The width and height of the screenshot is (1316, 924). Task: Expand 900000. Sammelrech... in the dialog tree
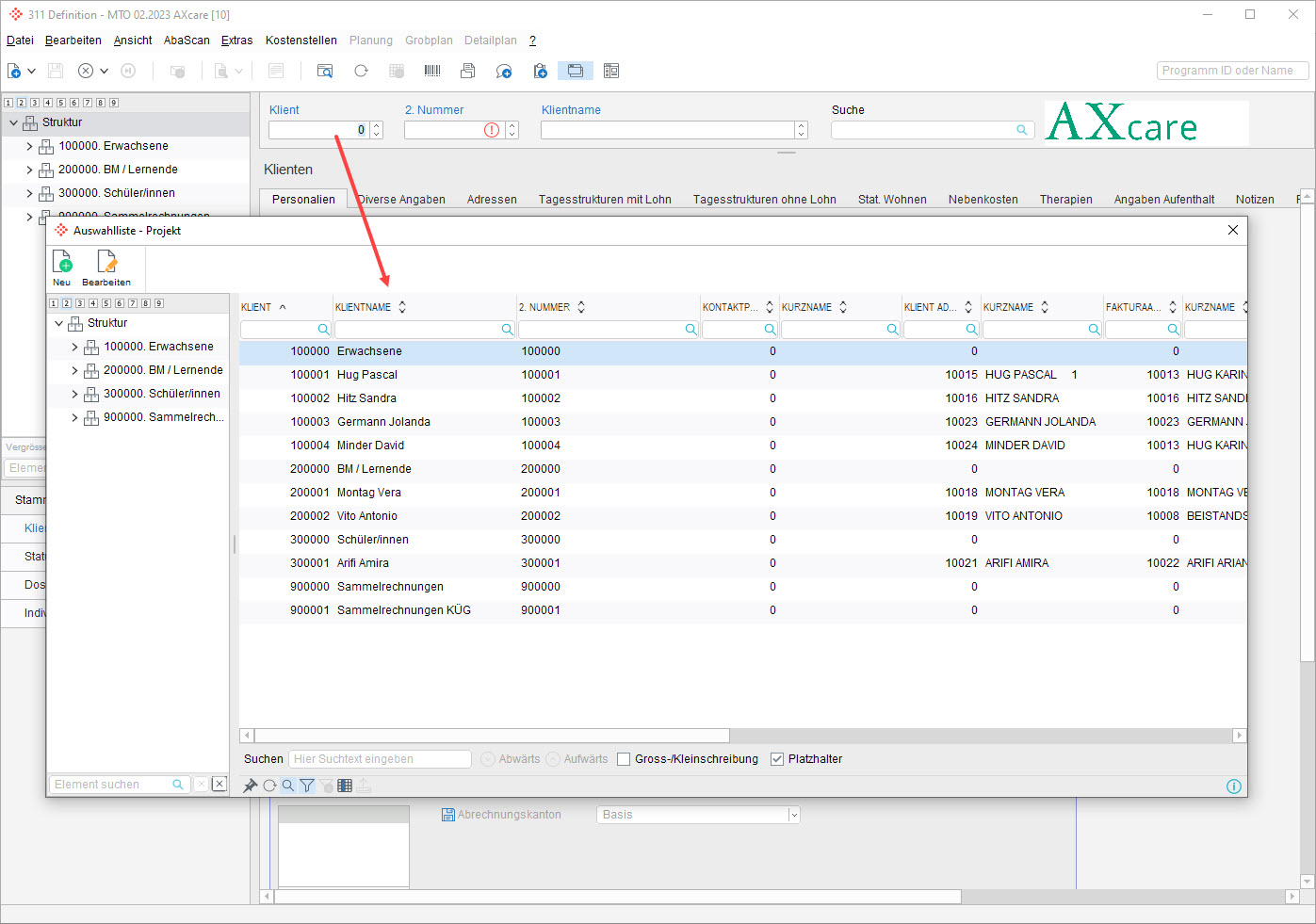point(74,417)
